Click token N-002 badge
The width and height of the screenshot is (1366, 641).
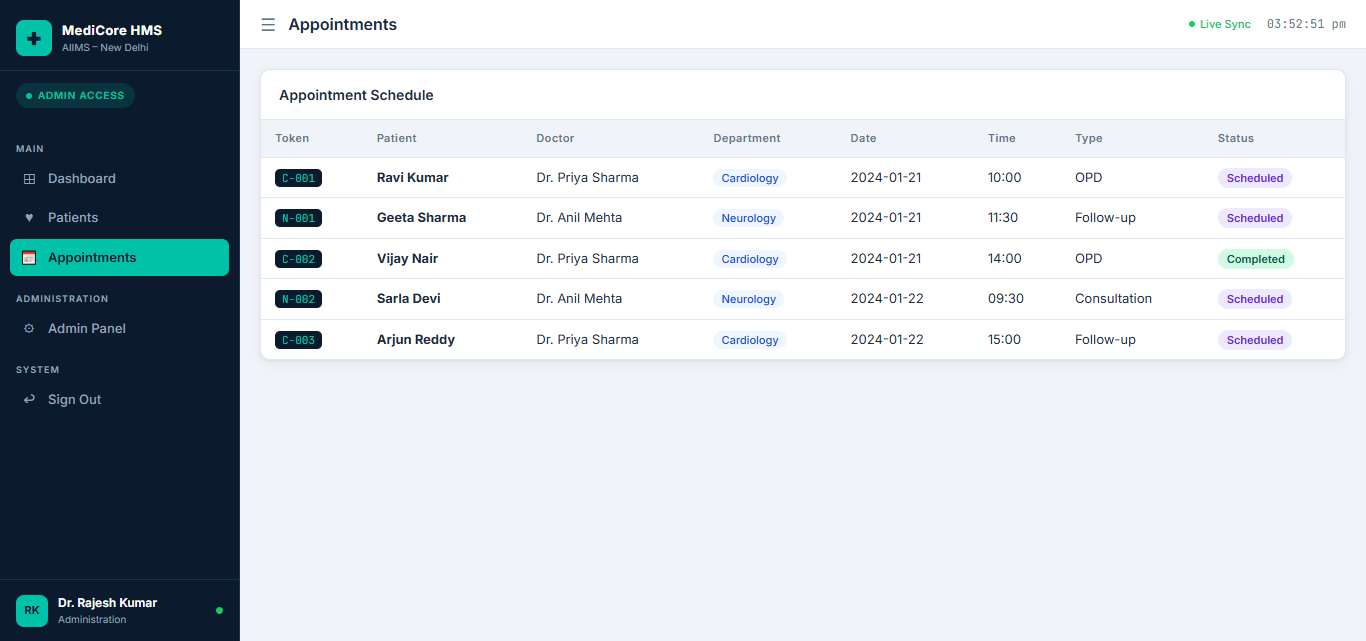point(298,299)
